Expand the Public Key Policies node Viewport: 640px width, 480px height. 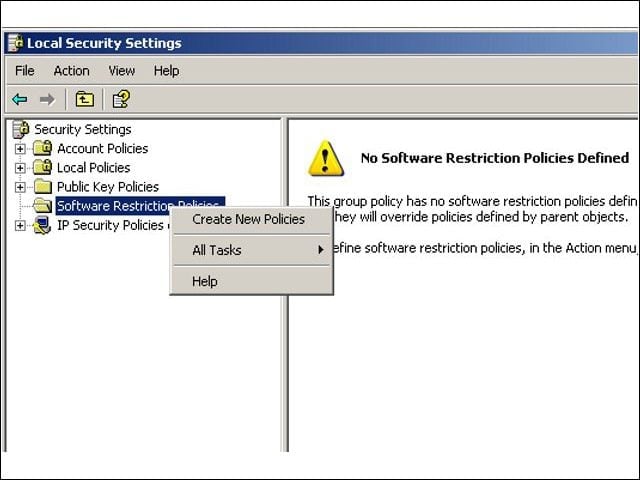[20, 187]
